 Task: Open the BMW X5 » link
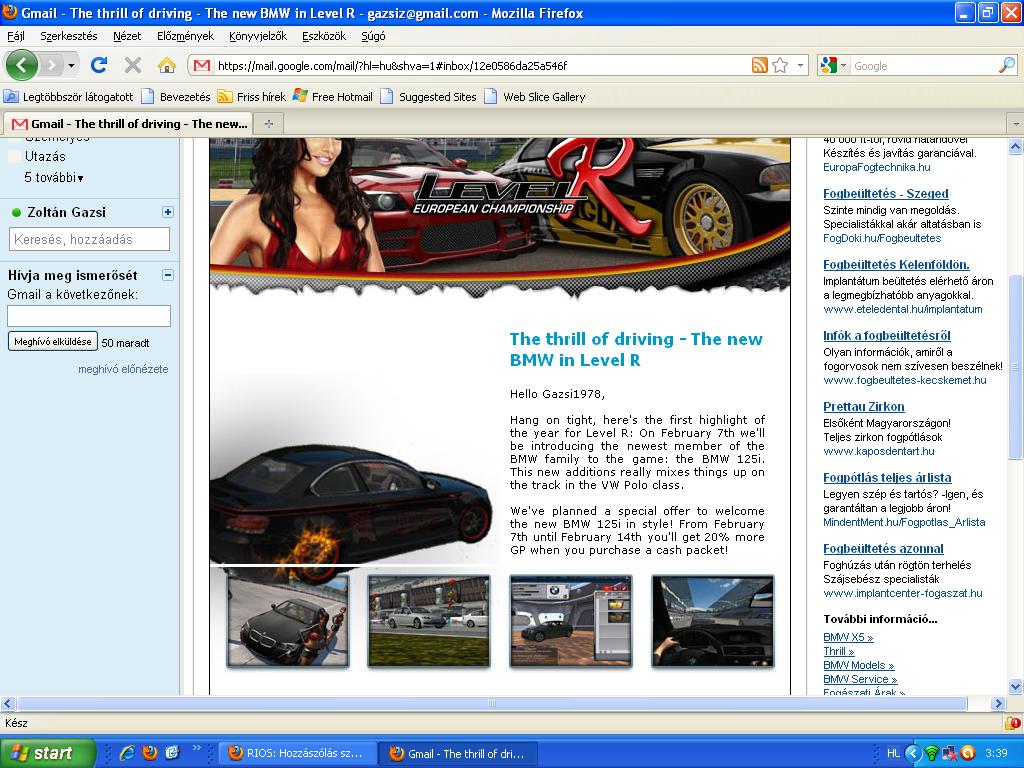[848, 637]
